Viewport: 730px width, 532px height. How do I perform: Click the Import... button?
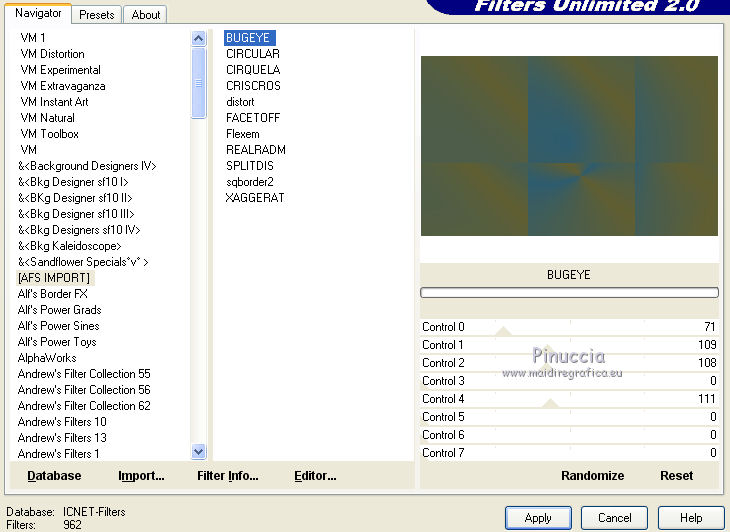141,476
